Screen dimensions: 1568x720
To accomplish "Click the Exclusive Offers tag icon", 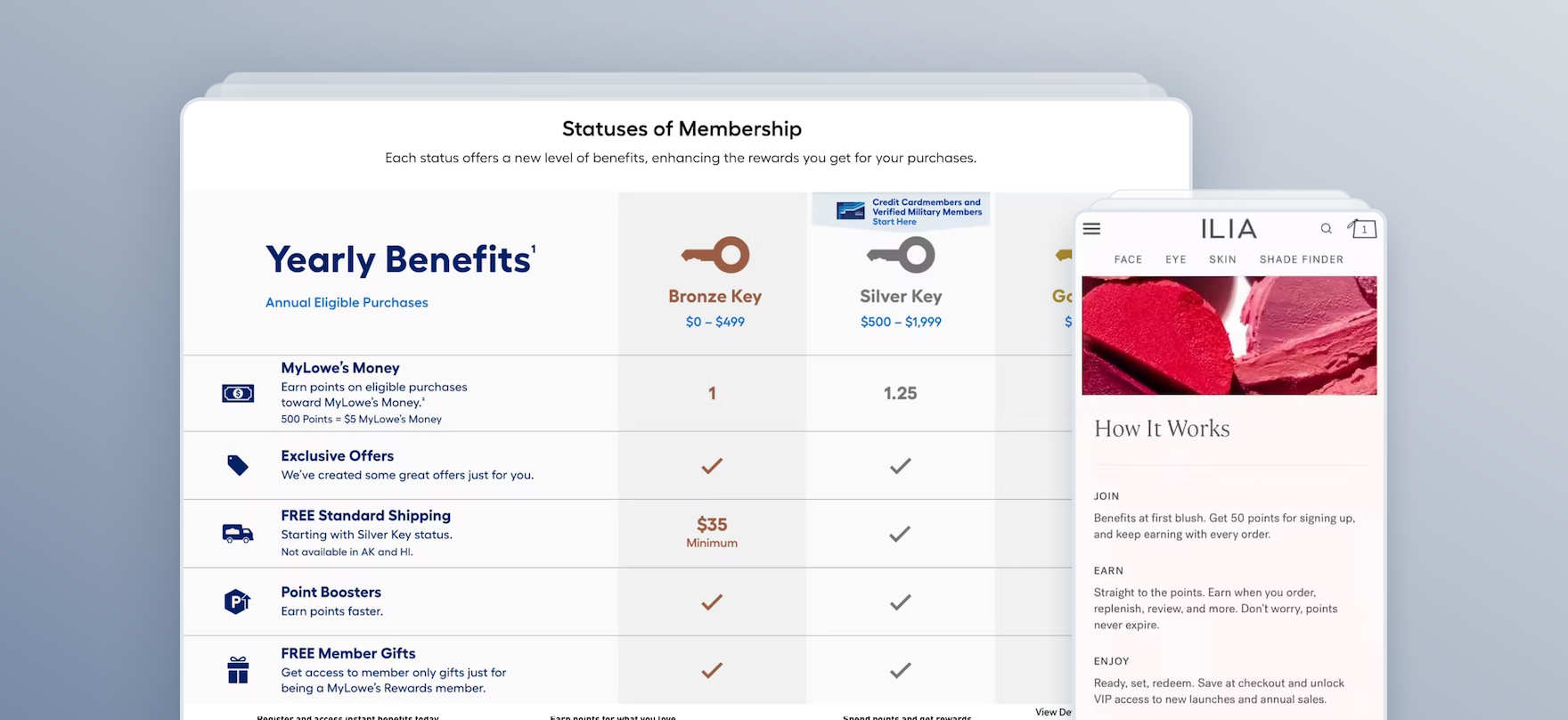I will pyautogui.click(x=238, y=465).
